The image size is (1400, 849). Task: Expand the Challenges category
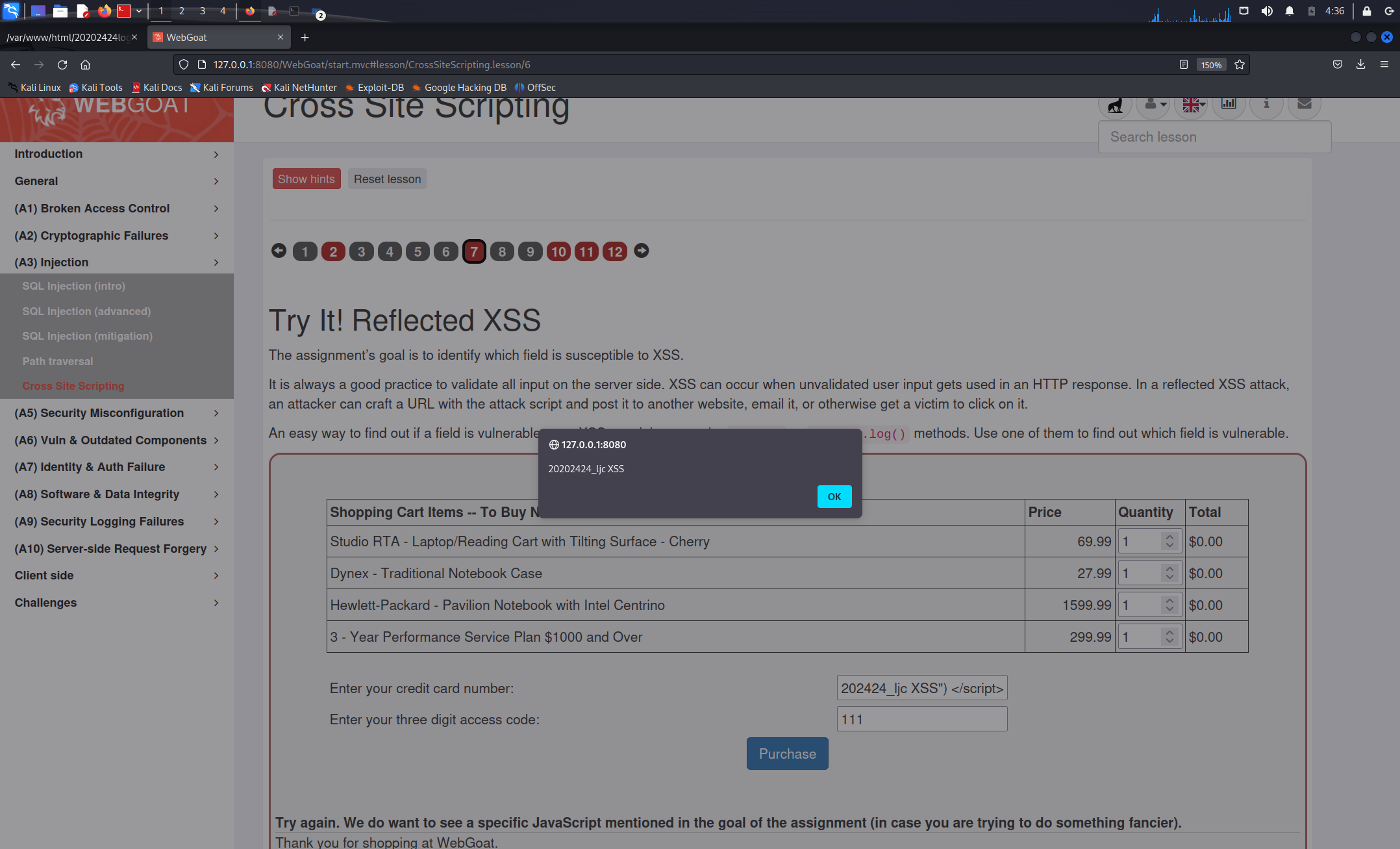click(x=117, y=603)
